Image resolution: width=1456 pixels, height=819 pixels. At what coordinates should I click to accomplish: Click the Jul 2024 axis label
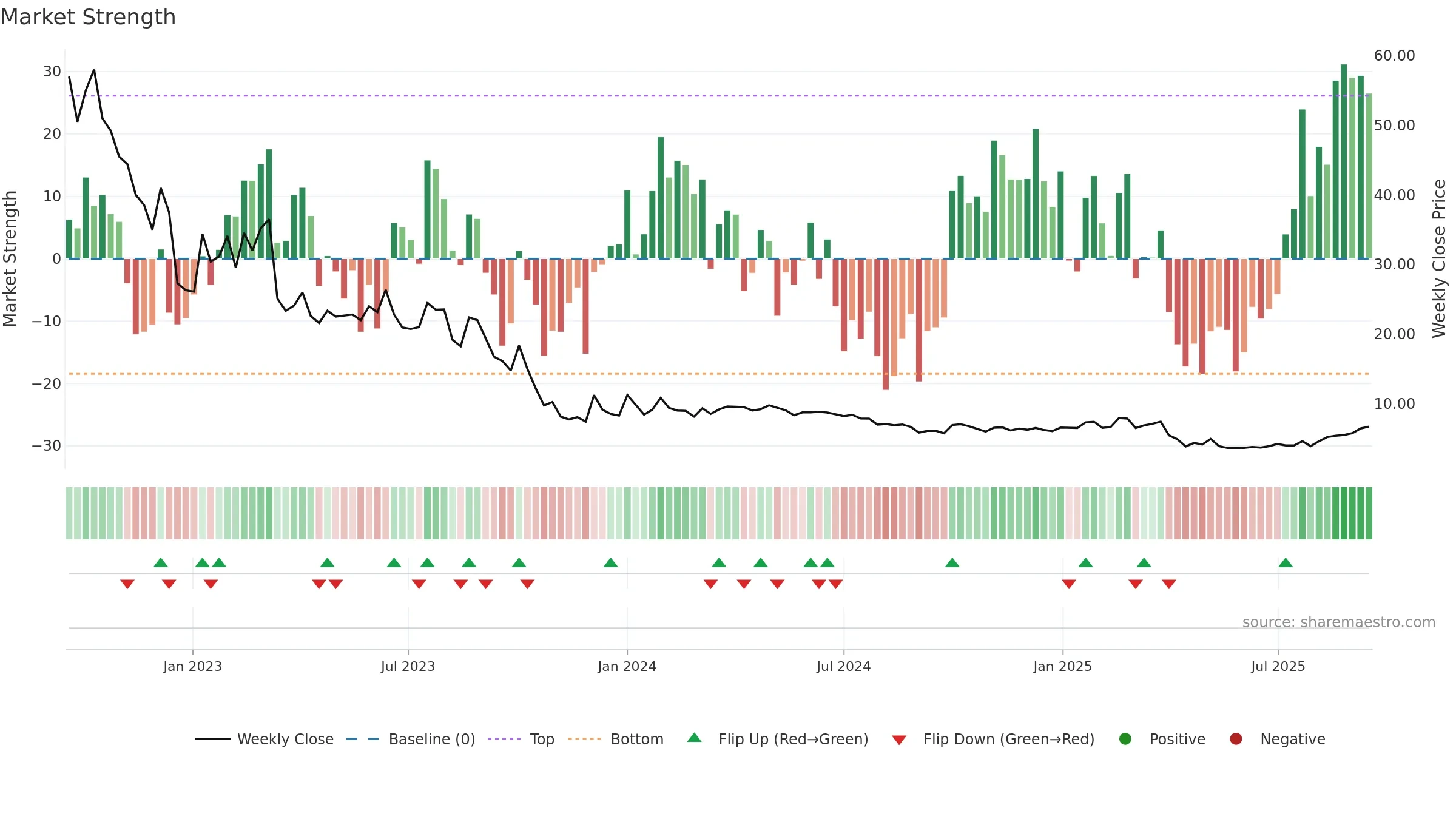pos(843,666)
